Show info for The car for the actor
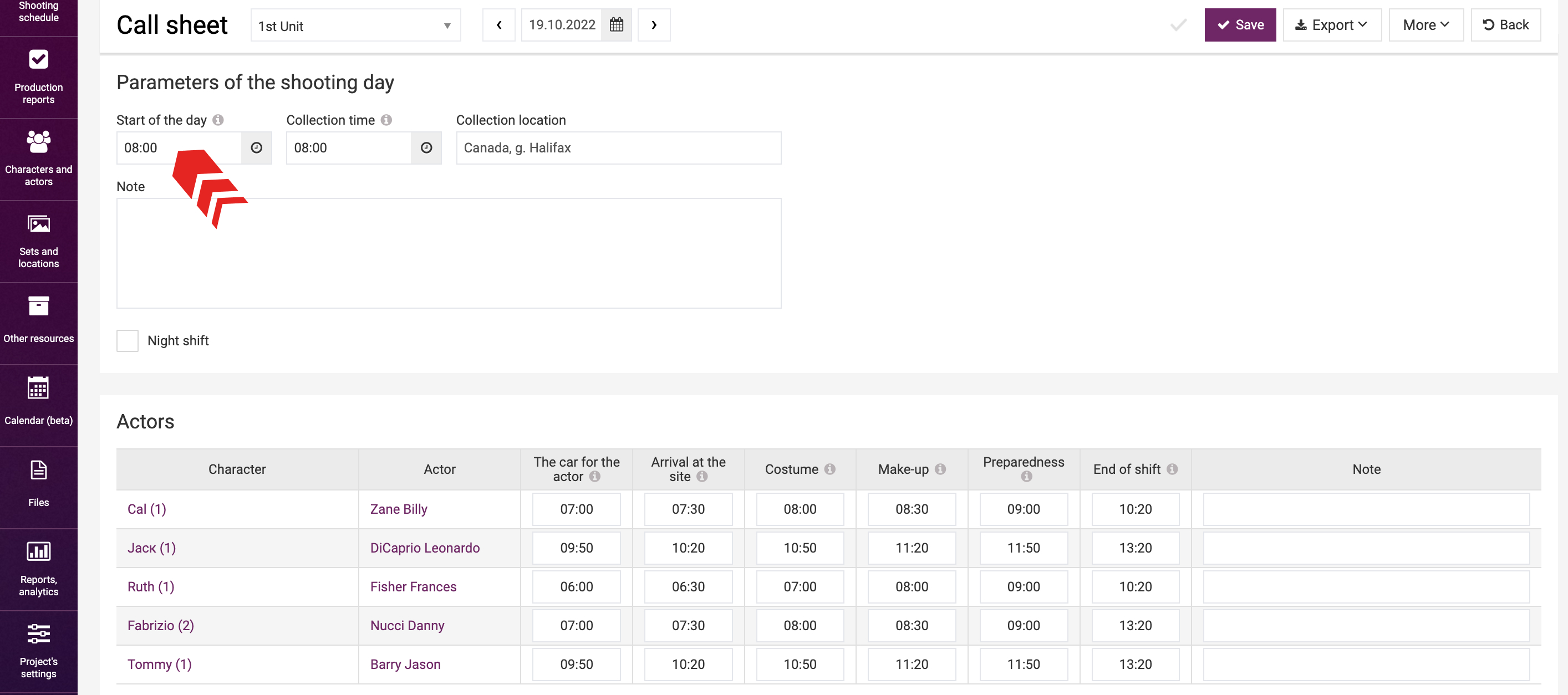 coord(595,477)
